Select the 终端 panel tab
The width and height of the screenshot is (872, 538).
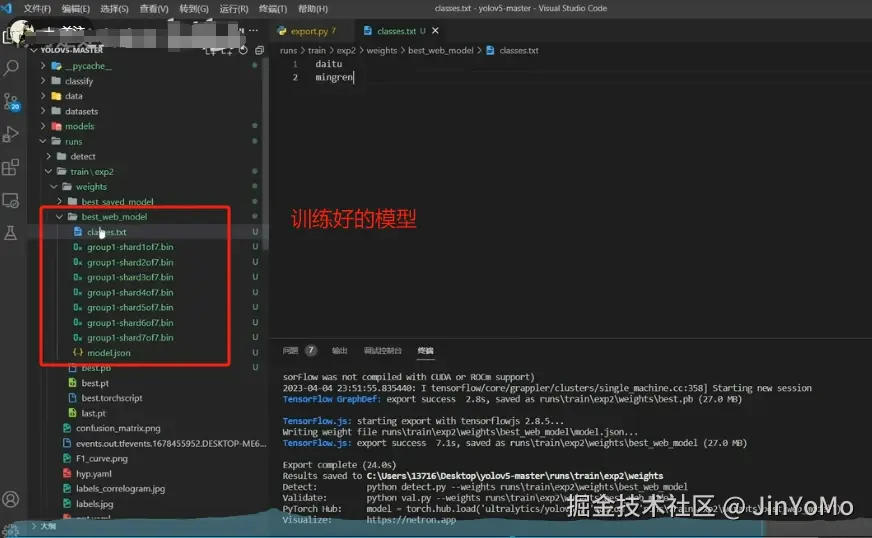tap(425, 351)
